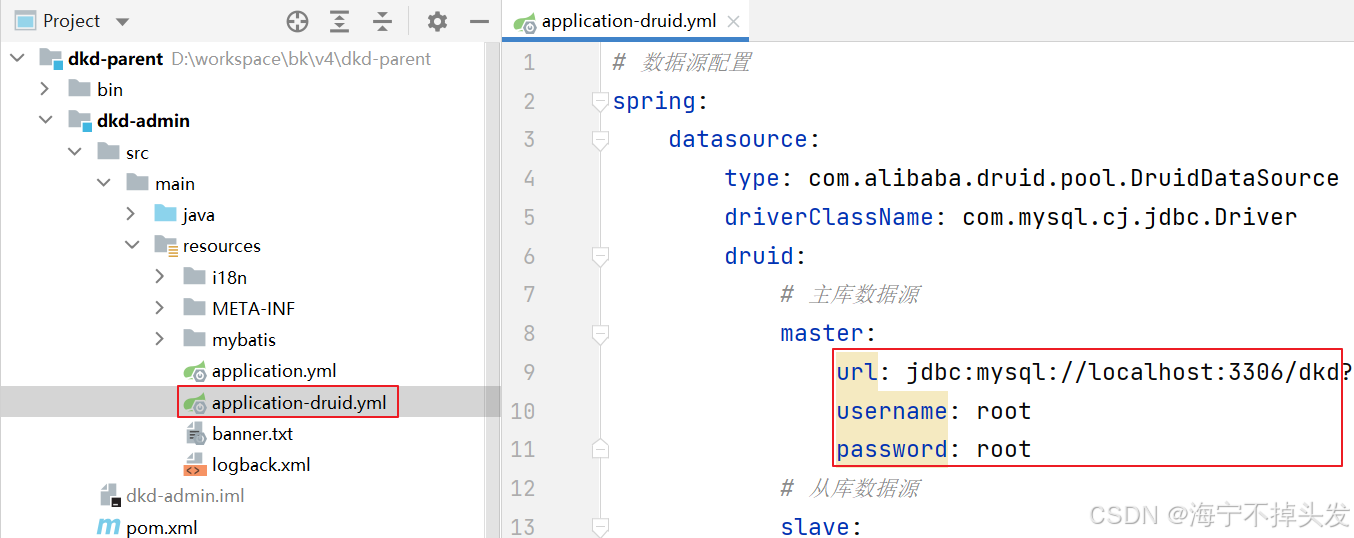Fold the spring block at line 2

point(600,101)
